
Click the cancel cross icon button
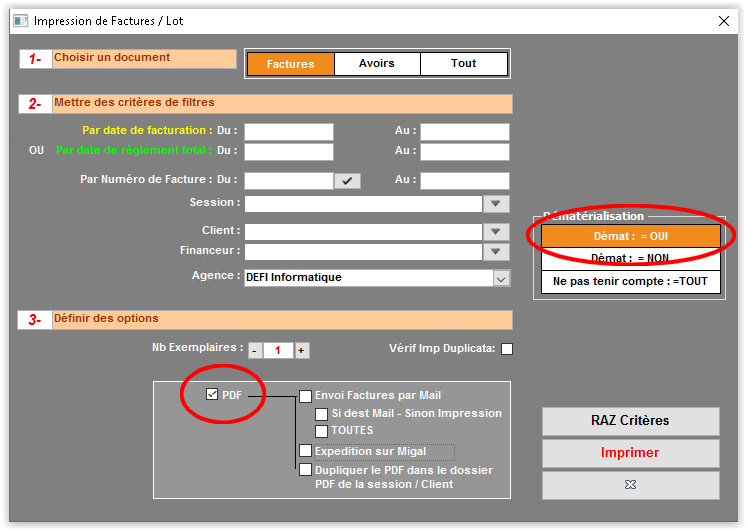pyautogui.click(x=630, y=485)
